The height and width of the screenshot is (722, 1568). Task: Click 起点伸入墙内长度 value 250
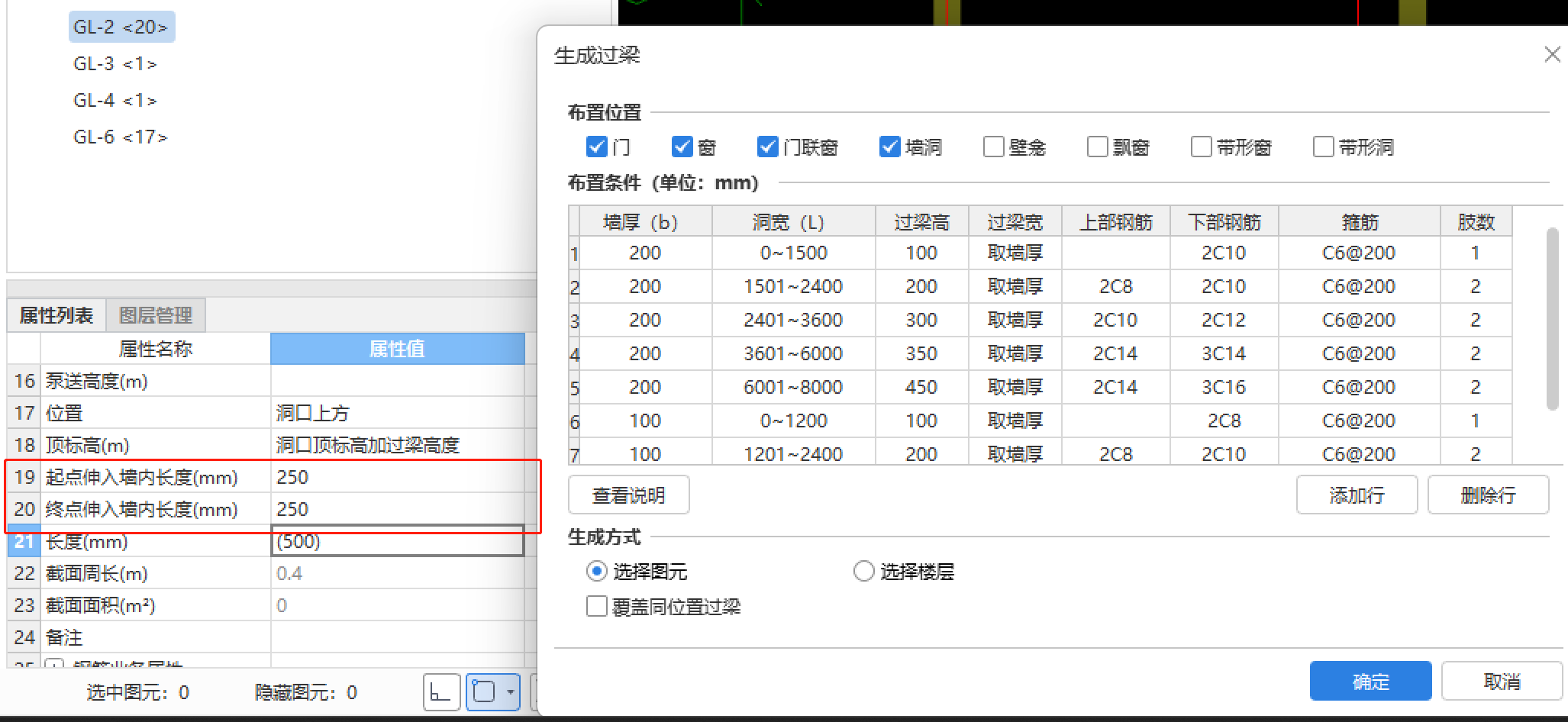(397, 477)
